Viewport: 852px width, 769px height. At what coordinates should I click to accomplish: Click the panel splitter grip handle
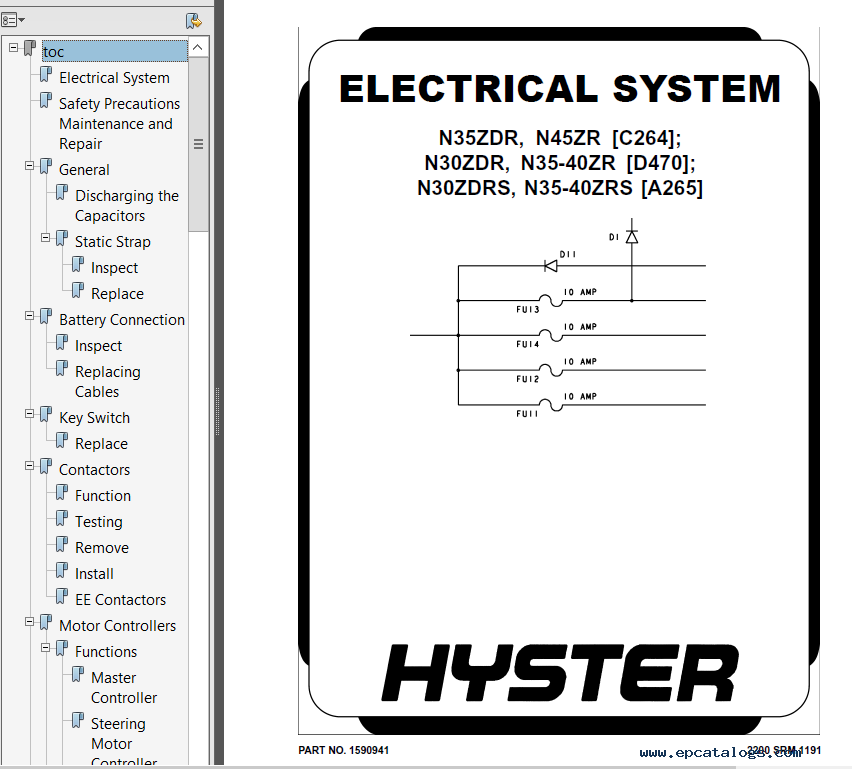click(217, 411)
